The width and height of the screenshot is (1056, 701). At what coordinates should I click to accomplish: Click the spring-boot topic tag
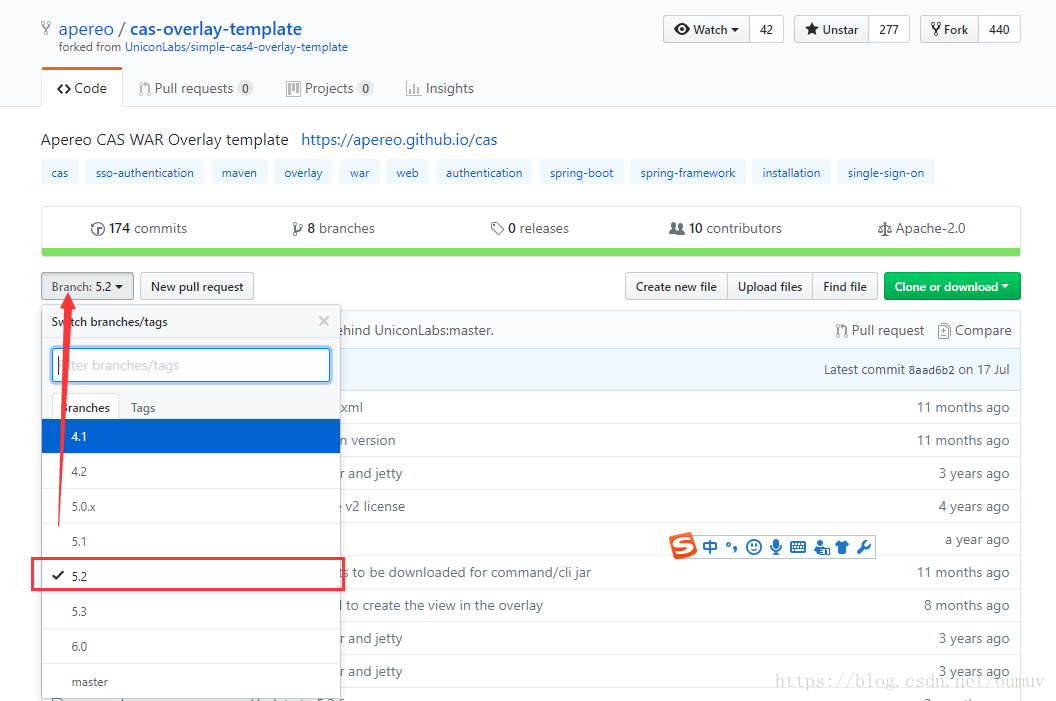click(x=581, y=172)
